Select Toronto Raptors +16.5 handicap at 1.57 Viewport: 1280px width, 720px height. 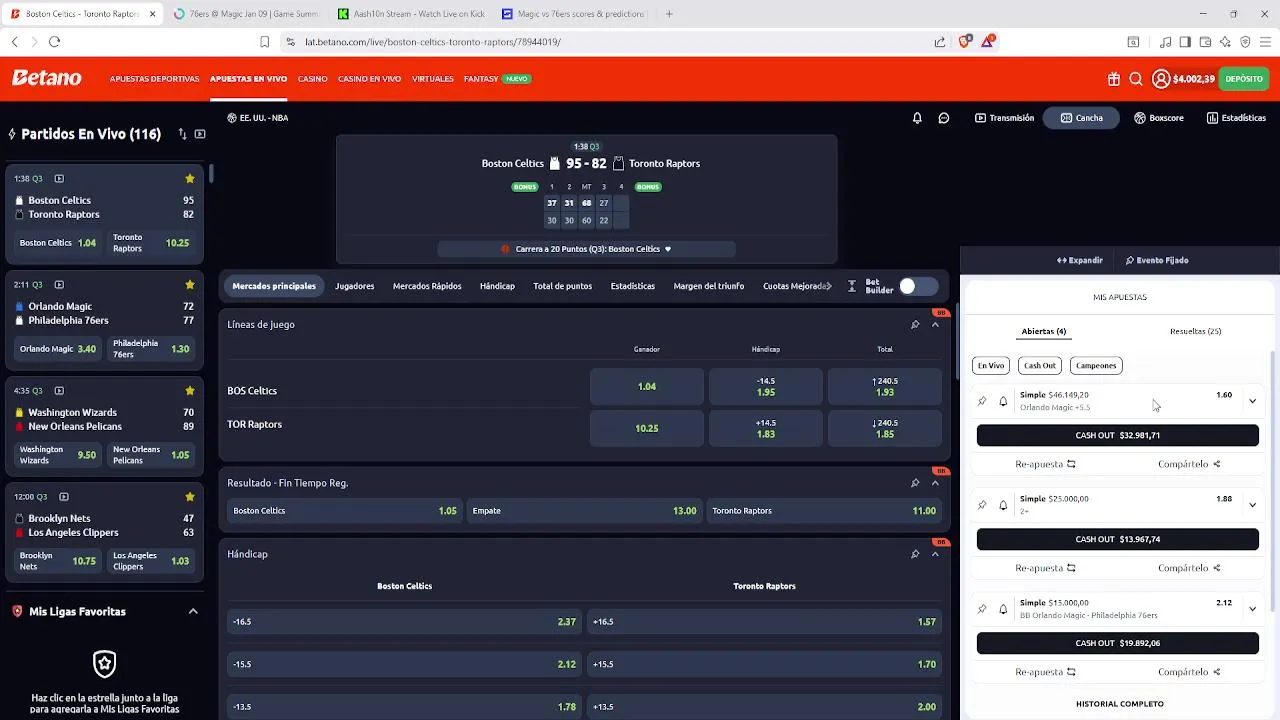click(764, 622)
